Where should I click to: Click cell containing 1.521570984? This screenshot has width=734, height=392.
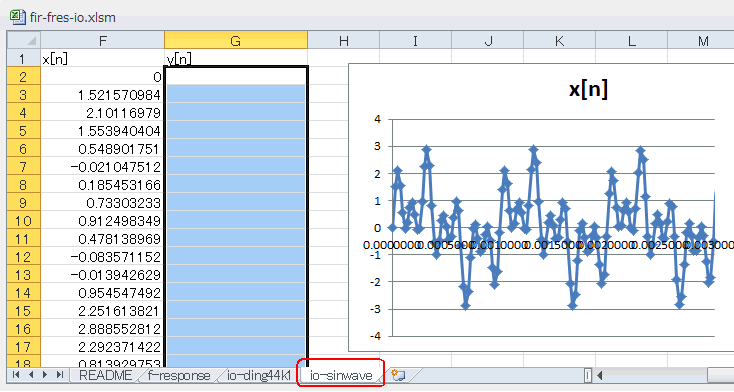point(103,95)
